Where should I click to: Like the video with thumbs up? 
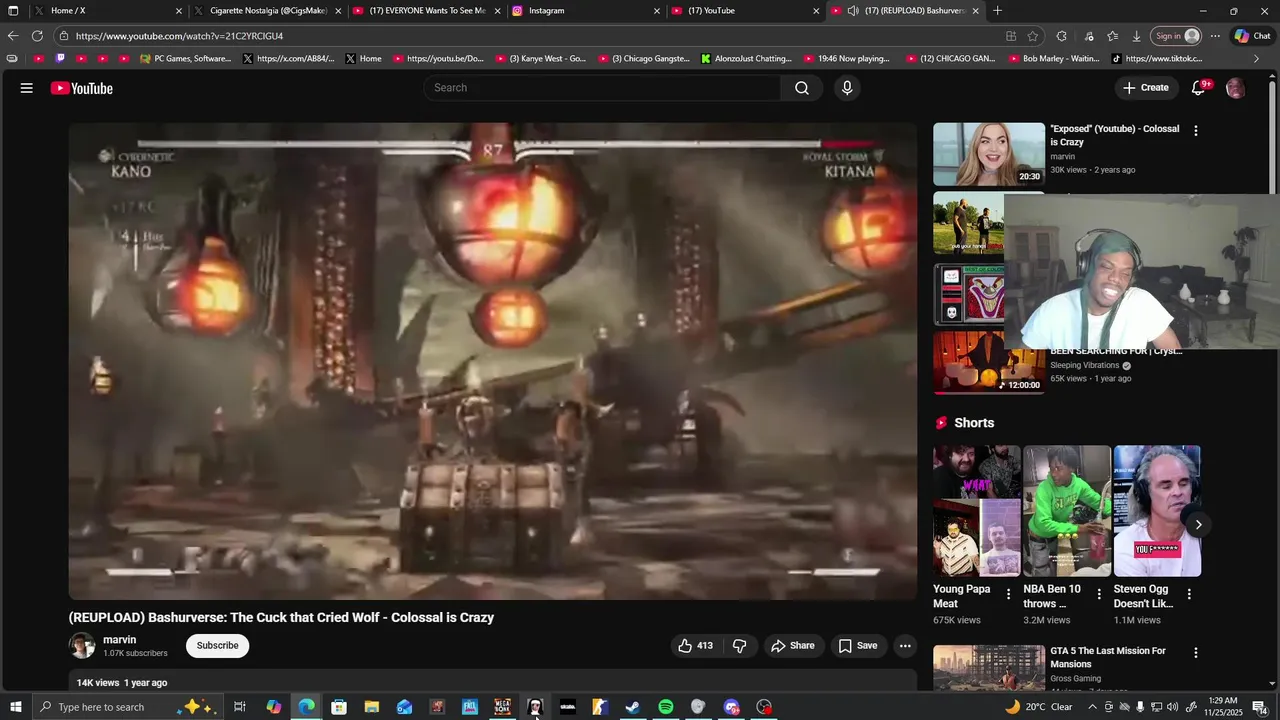pyautogui.click(x=695, y=646)
